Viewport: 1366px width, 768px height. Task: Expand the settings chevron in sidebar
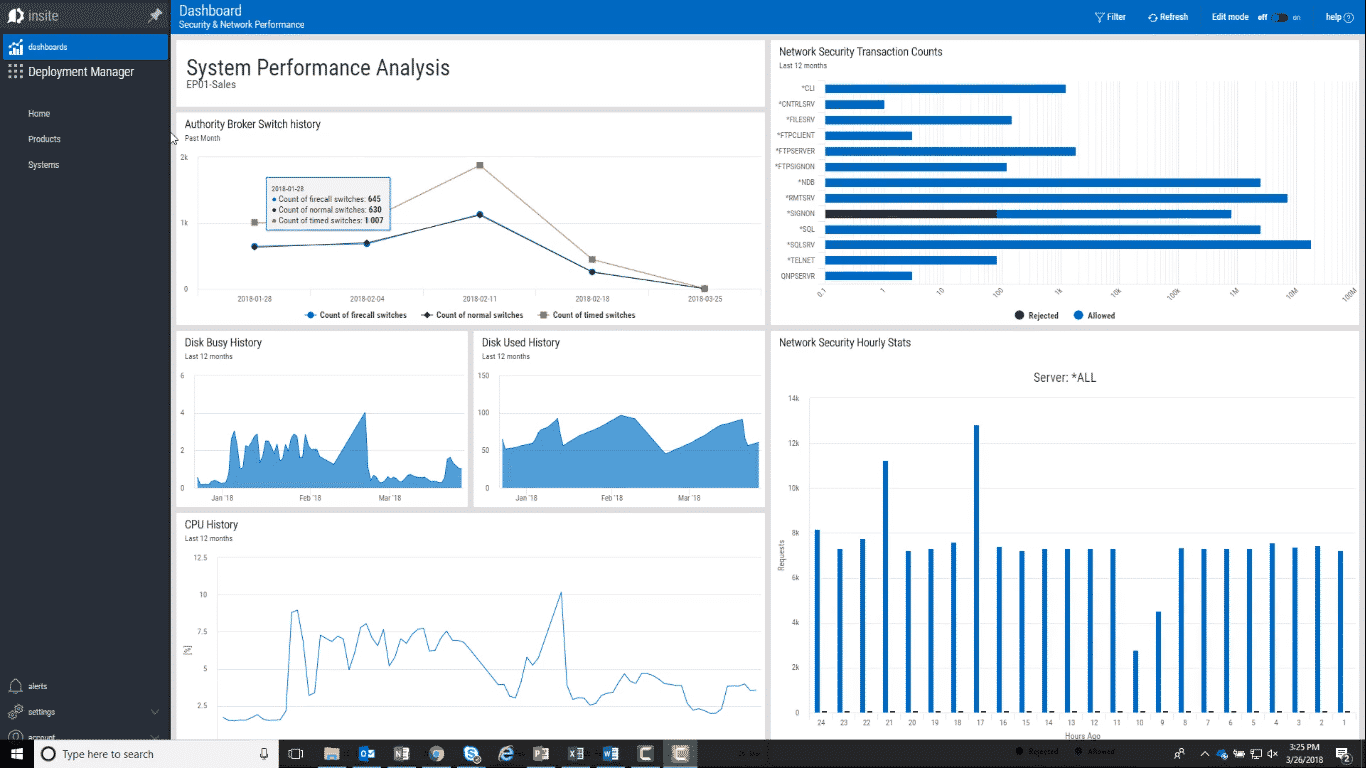(155, 712)
